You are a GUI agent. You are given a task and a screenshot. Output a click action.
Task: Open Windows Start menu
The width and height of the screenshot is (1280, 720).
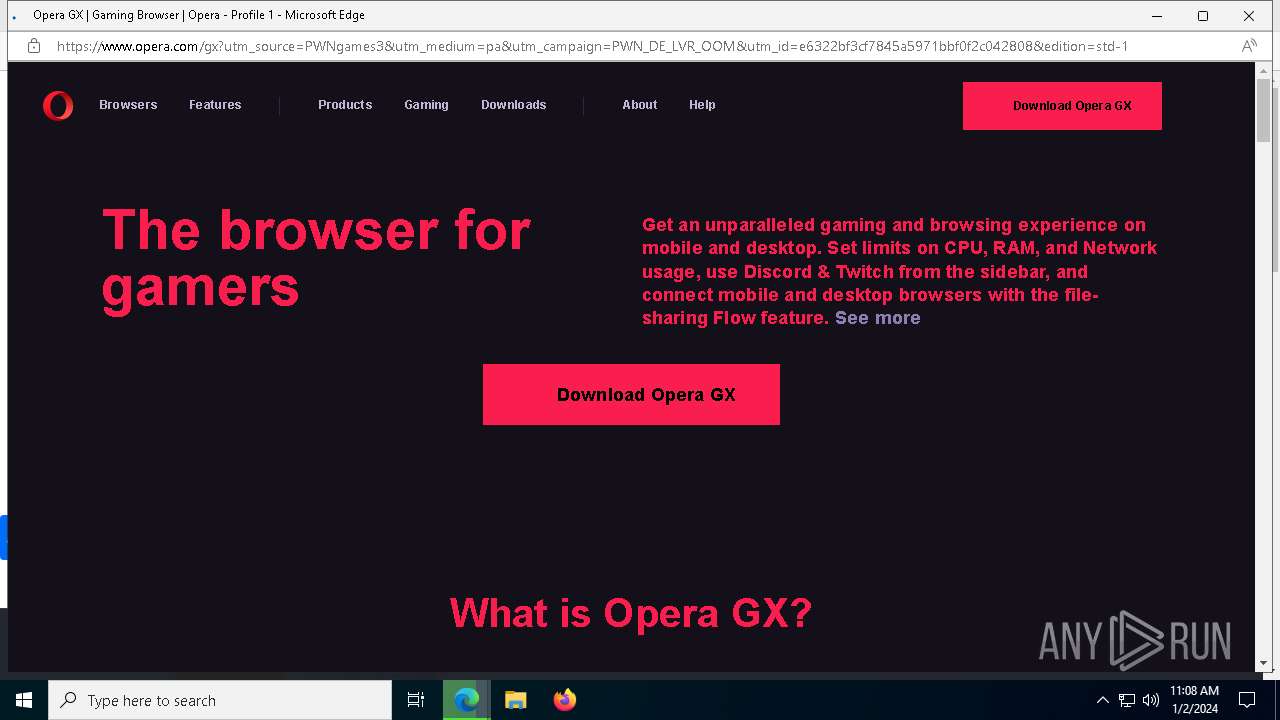(24, 700)
